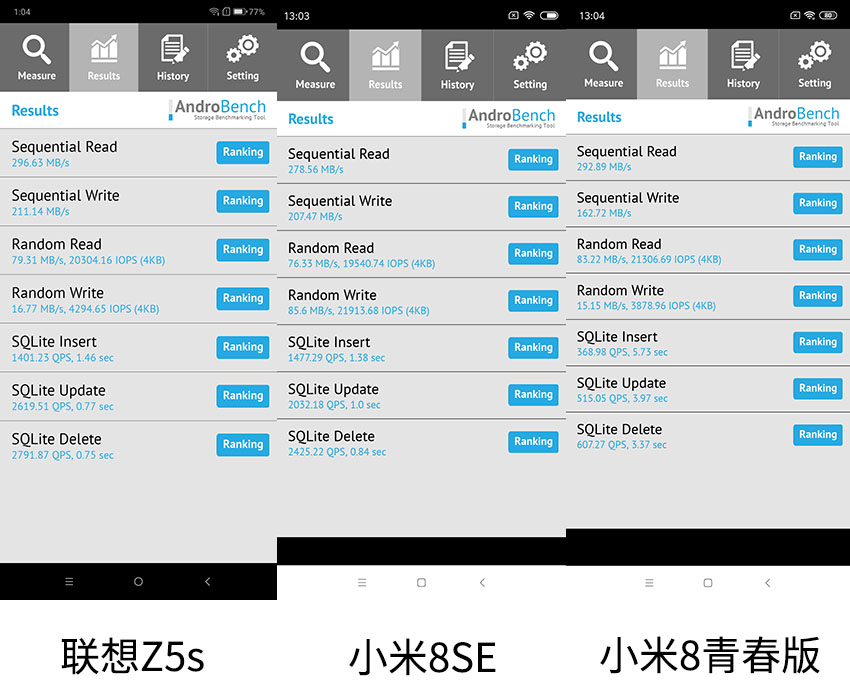Open the recent apps menu icon on the Xiaomi 8 Lite nav bar
This screenshot has width=850, height=700.
coord(649,582)
